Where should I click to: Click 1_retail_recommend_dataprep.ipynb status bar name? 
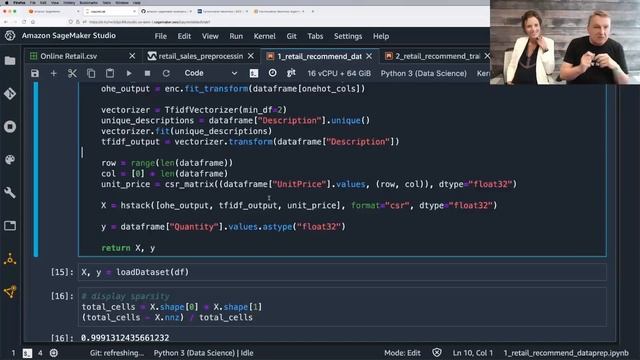(x=566, y=353)
